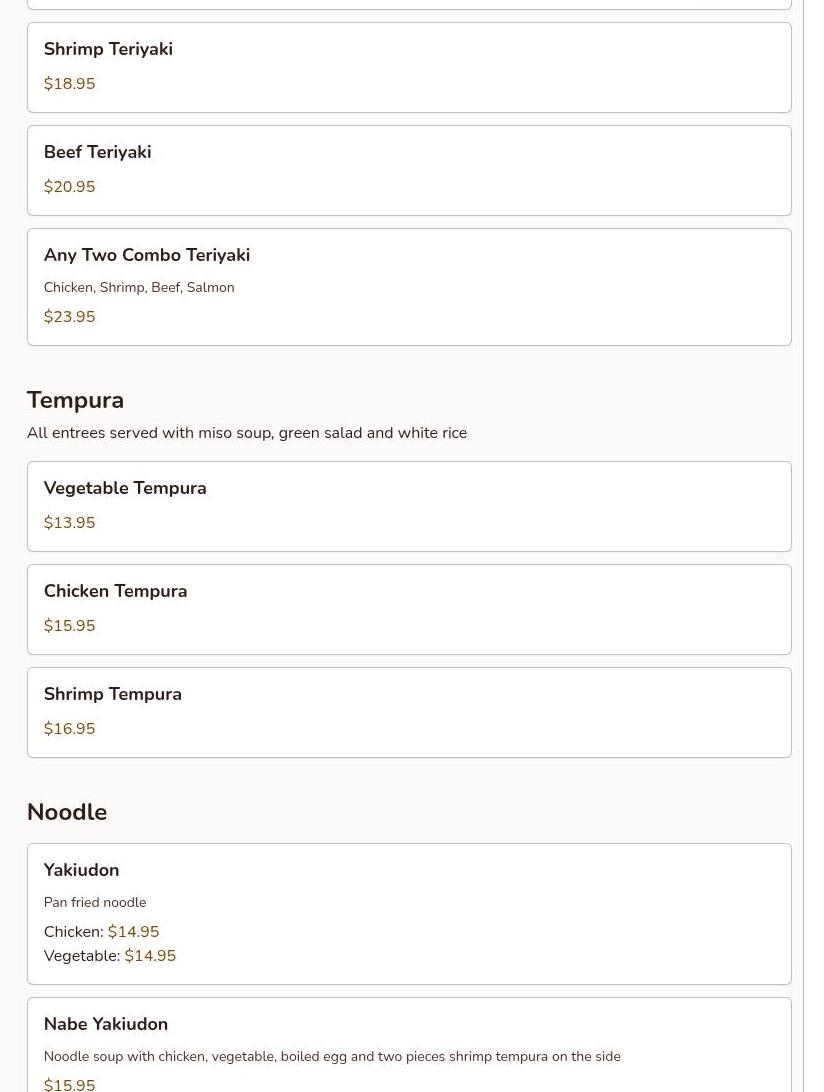Select the Vegetable Tempura item

pyautogui.click(x=125, y=488)
